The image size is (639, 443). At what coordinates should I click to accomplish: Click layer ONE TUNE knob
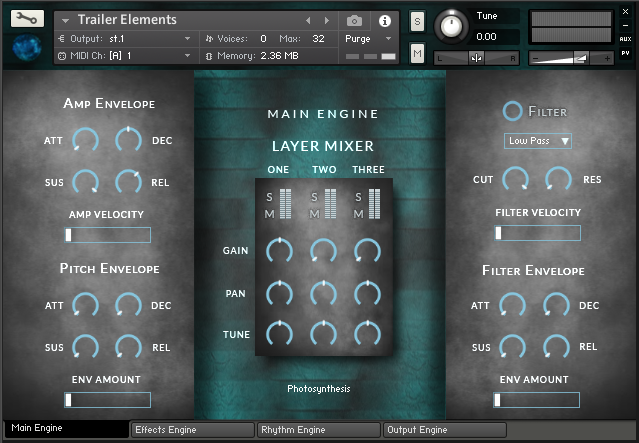[x=280, y=334]
